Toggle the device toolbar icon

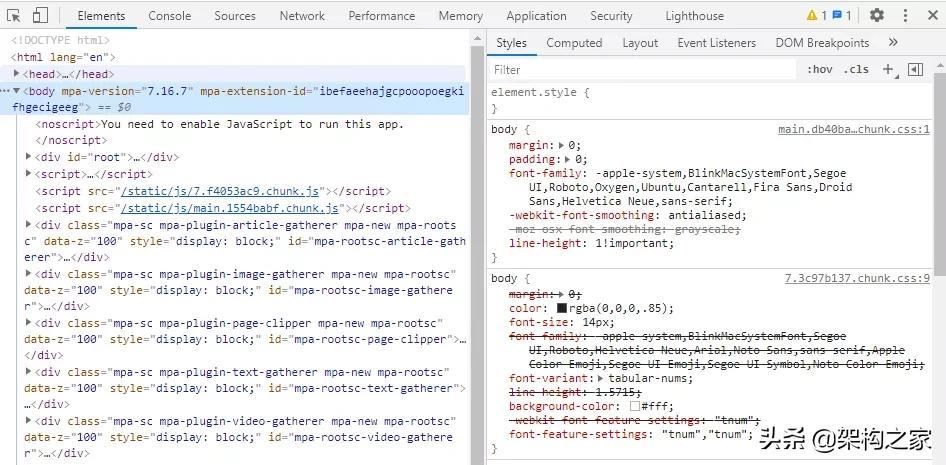(x=40, y=15)
